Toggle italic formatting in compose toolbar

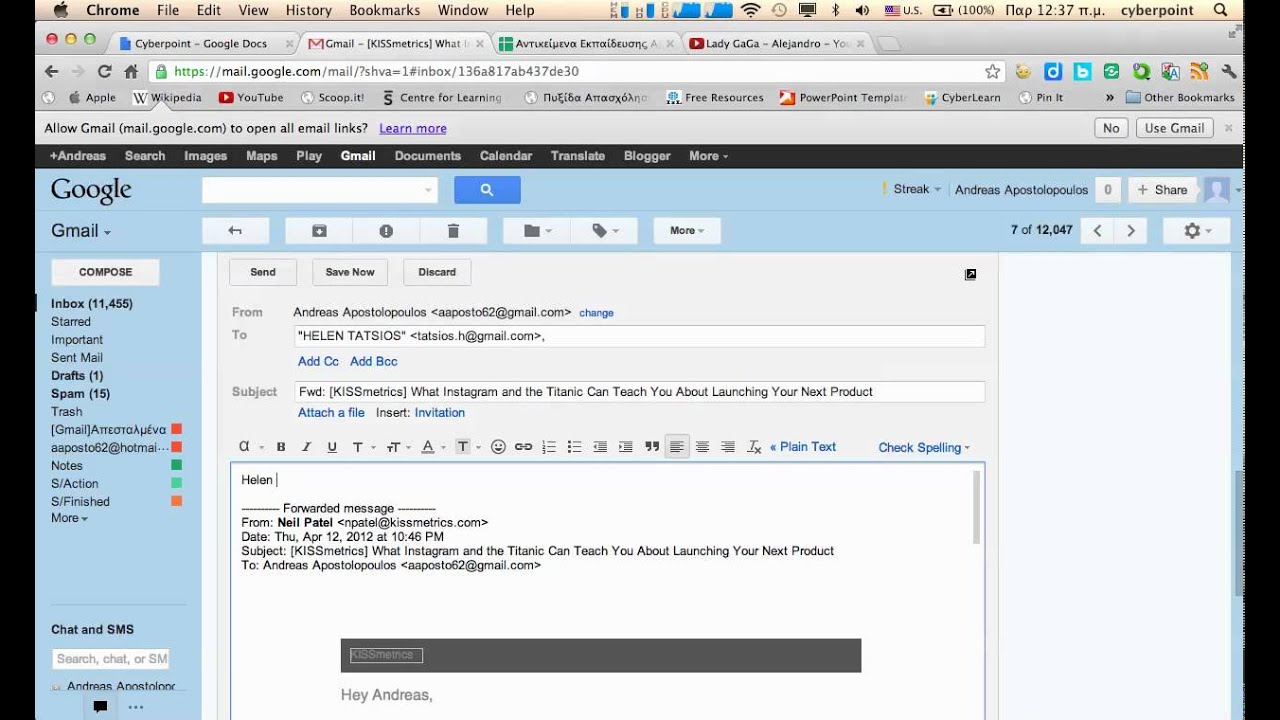coord(307,447)
